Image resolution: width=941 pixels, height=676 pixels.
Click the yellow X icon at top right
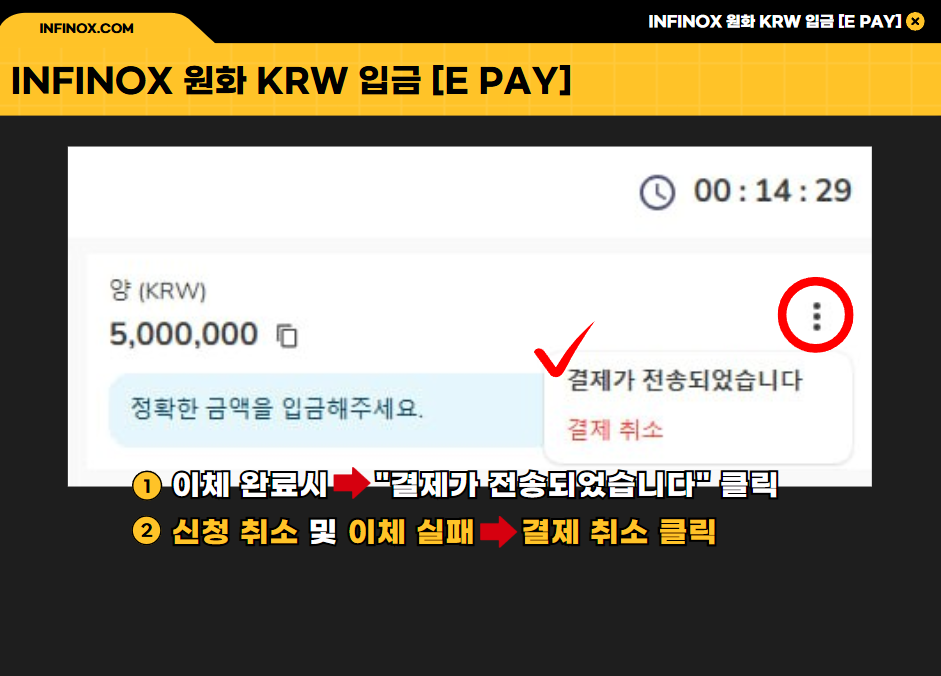915,22
